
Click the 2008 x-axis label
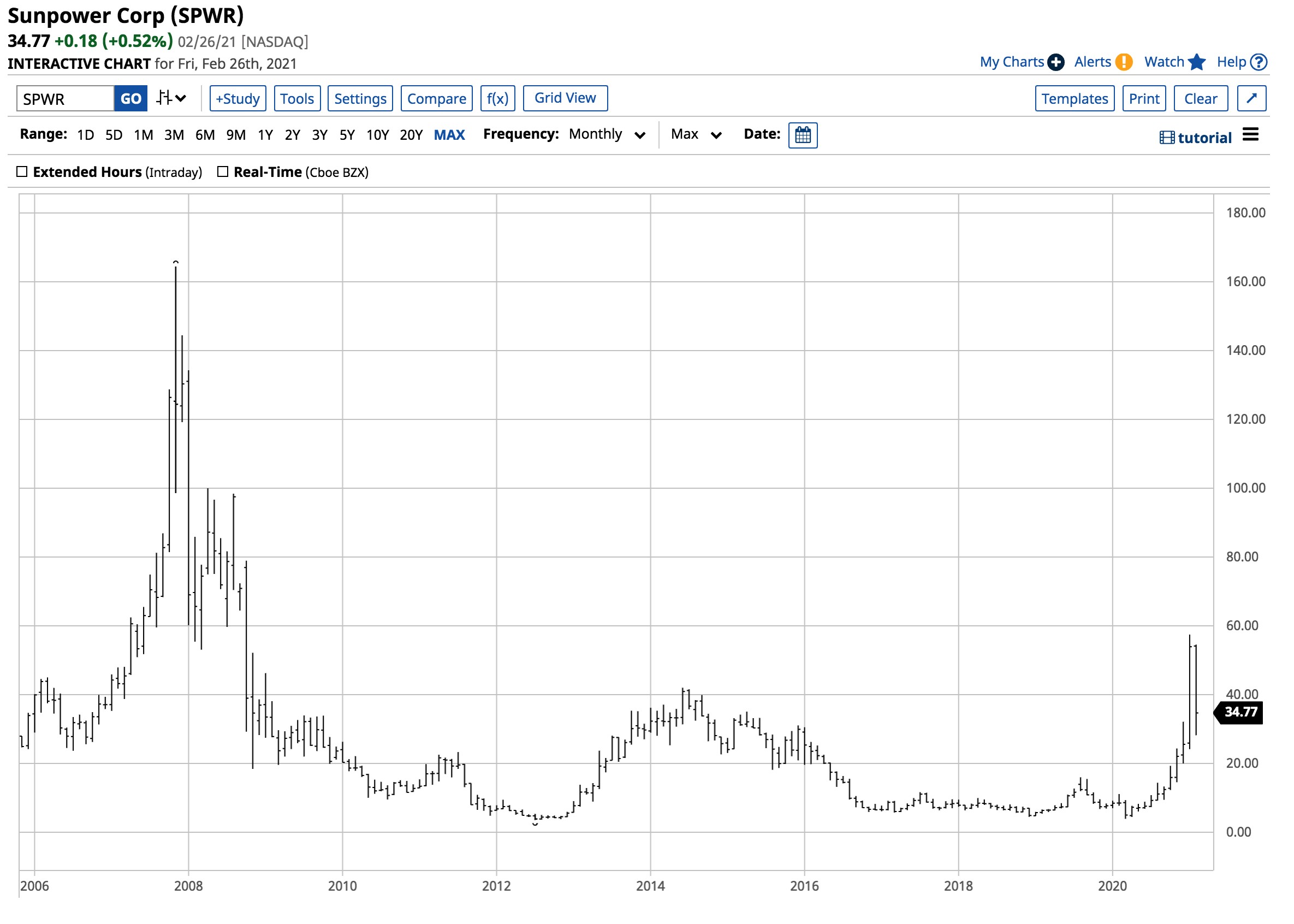click(x=188, y=886)
